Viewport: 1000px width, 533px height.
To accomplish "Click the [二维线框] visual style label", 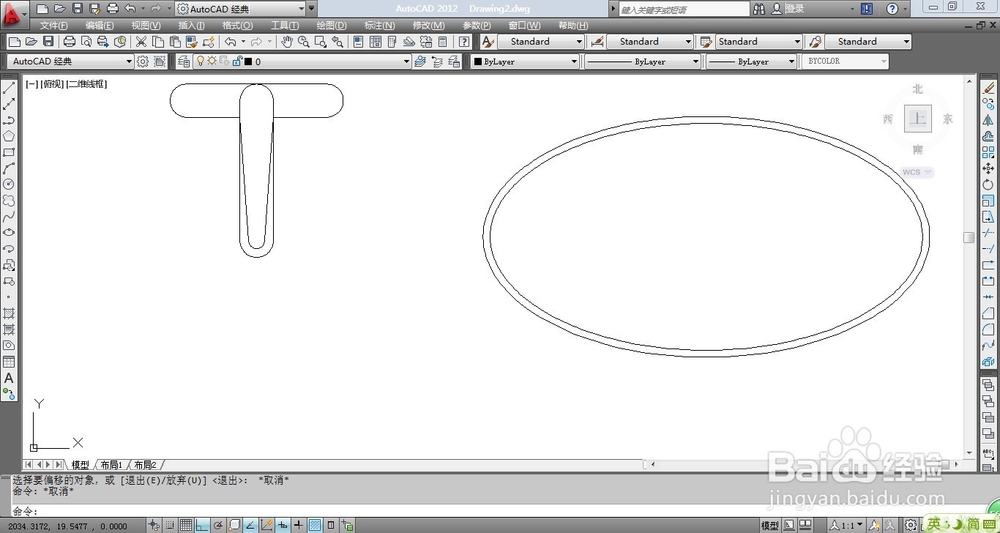I will [x=87, y=84].
